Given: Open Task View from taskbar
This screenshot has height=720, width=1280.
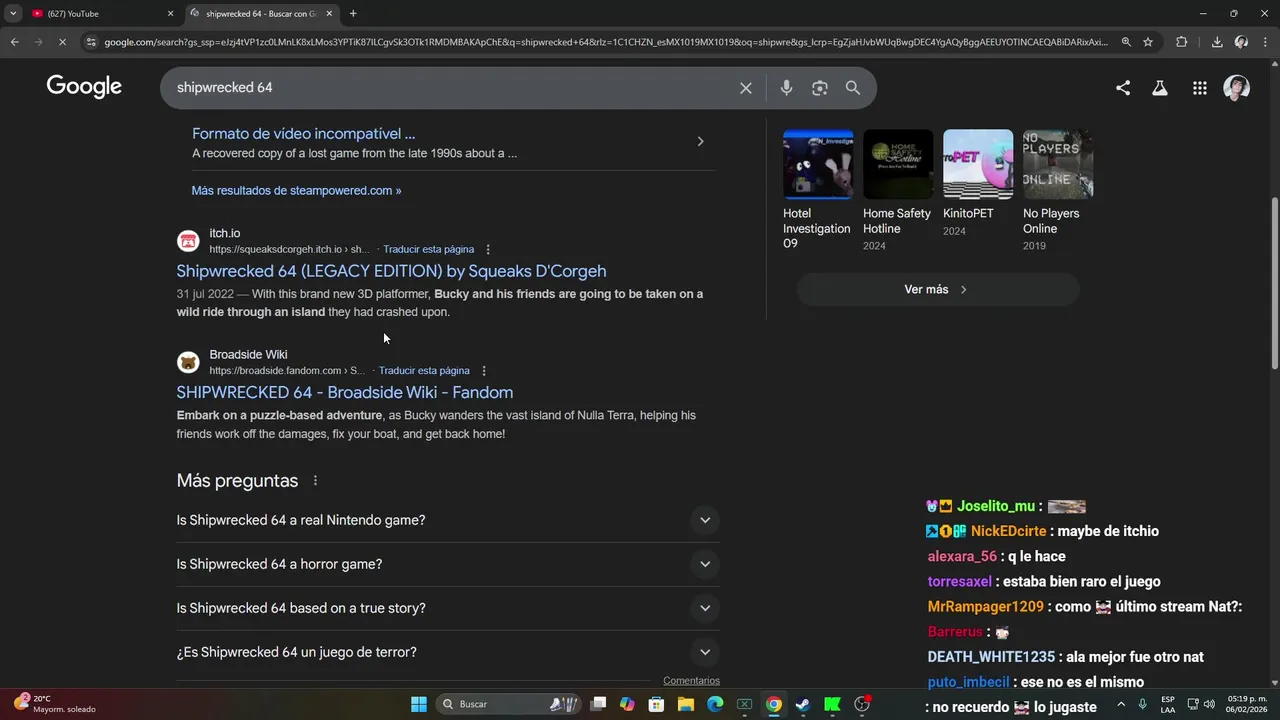Looking at the screenshot, I should [x=598, y=704].
